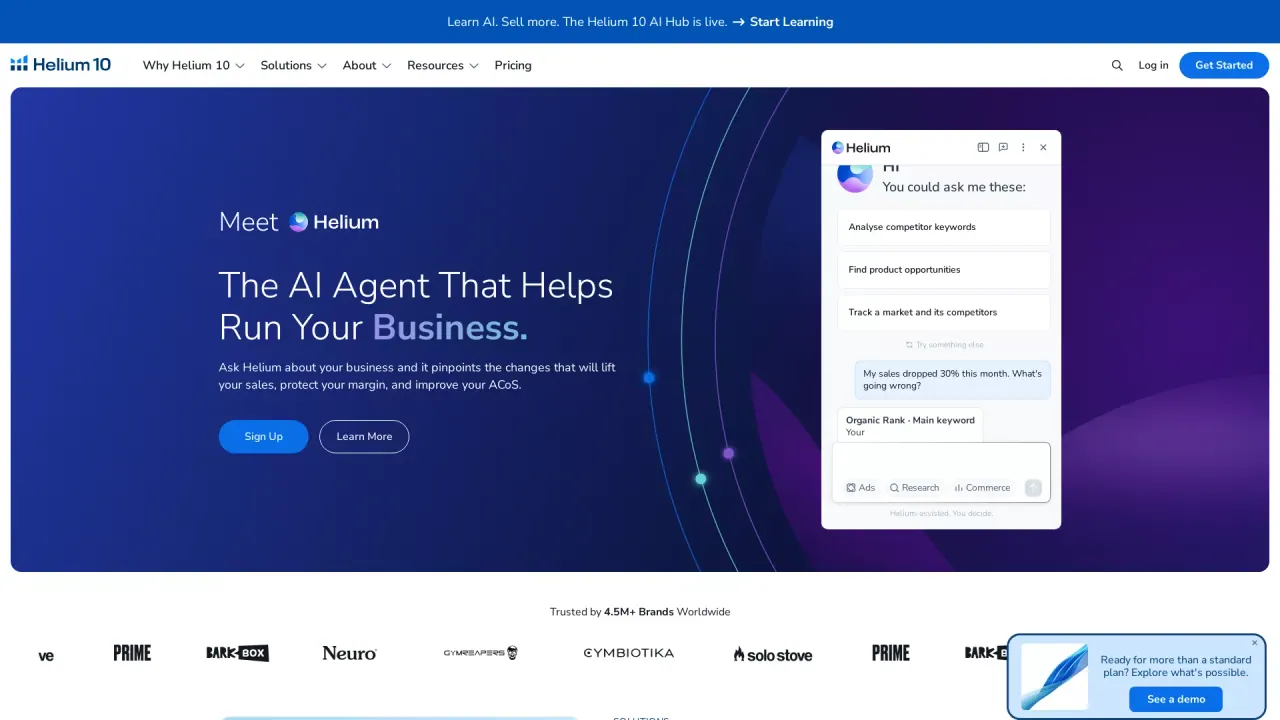The image size is (1280, 720).
Task: Dismiss the demo popup with its close icon
Action: click(x=1255, y=643)
